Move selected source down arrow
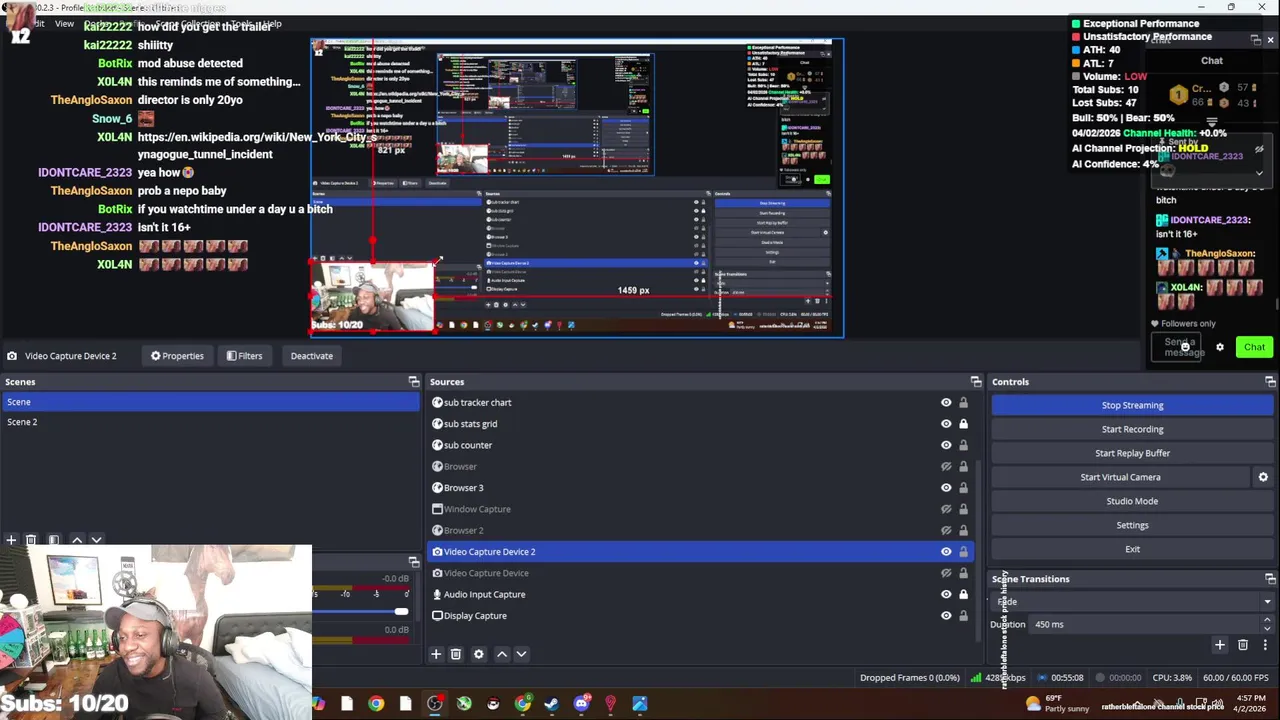 click(521, 654)
